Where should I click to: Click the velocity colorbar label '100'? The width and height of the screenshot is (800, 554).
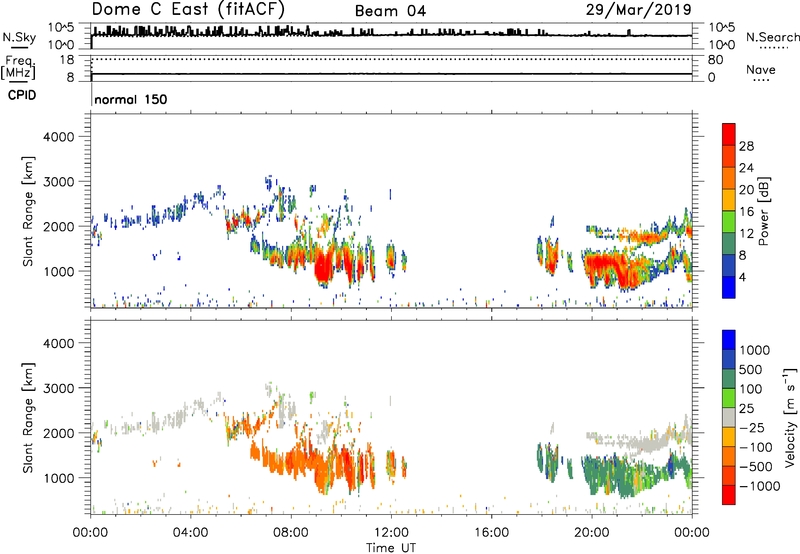[751, 389]
